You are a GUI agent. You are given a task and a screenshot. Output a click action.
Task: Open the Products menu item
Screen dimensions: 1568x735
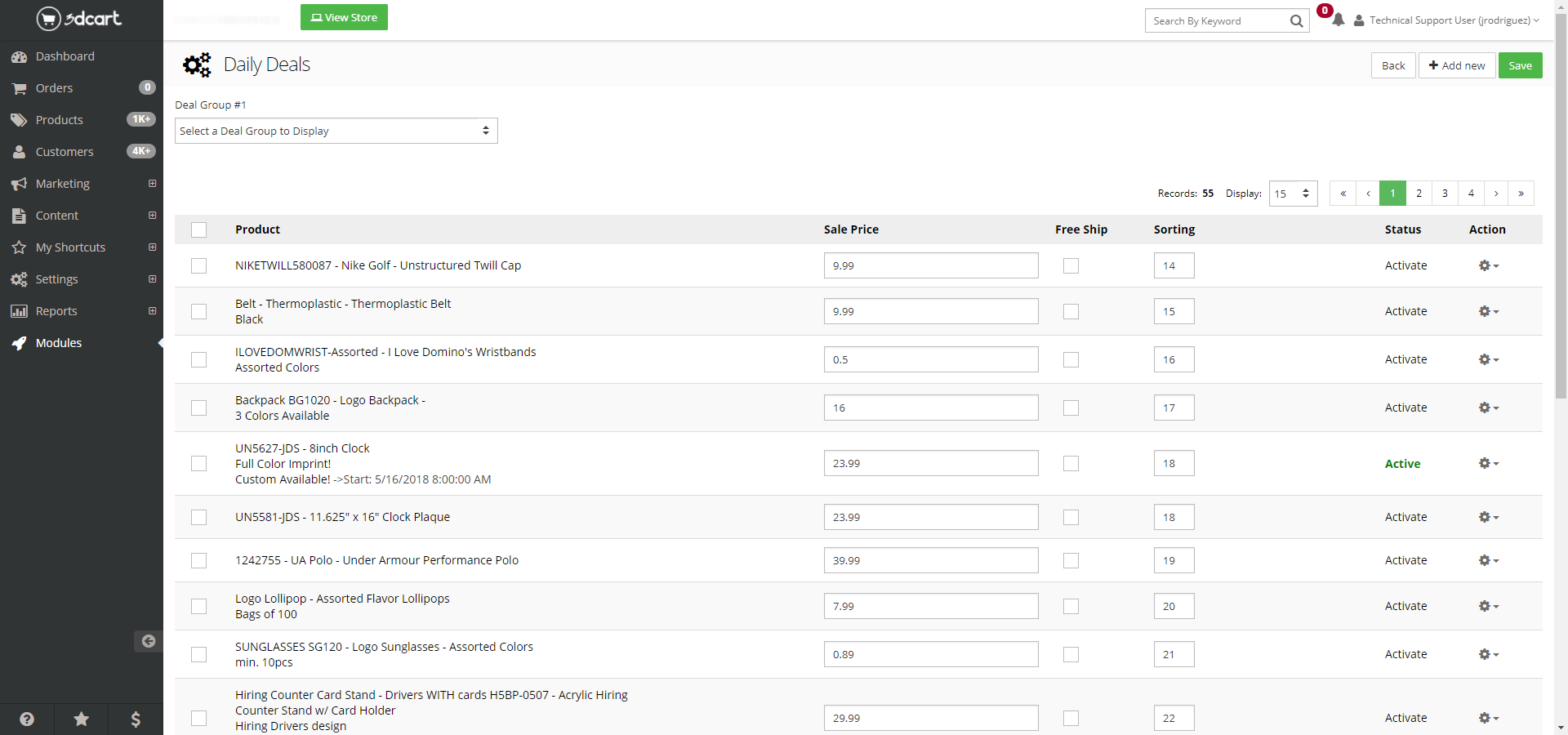point(59,120)
